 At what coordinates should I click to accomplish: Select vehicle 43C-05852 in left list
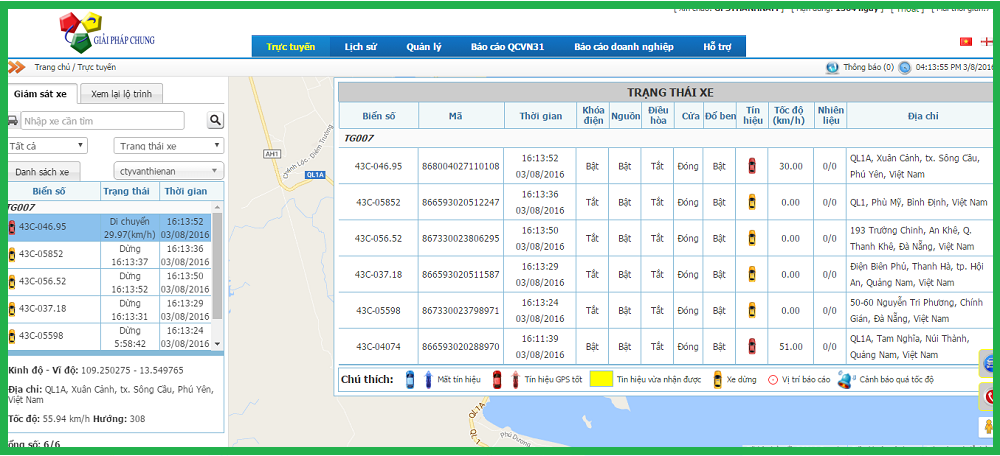tap(110, 254)
